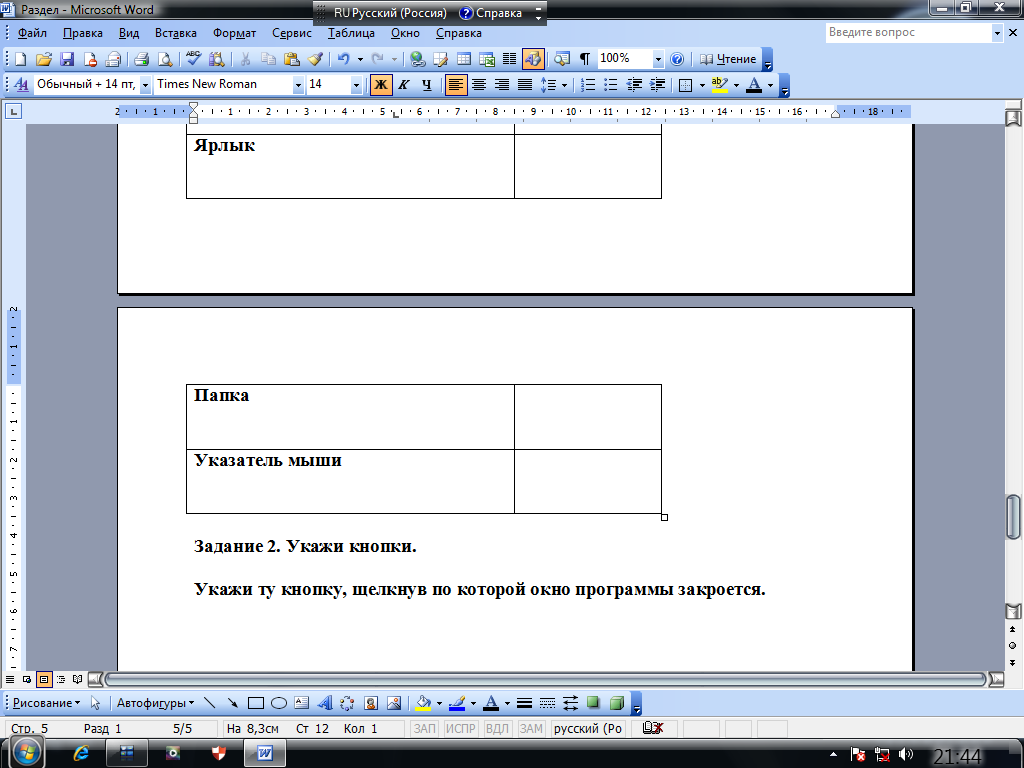Apply fill color from the Drawing toolbar

423,703
